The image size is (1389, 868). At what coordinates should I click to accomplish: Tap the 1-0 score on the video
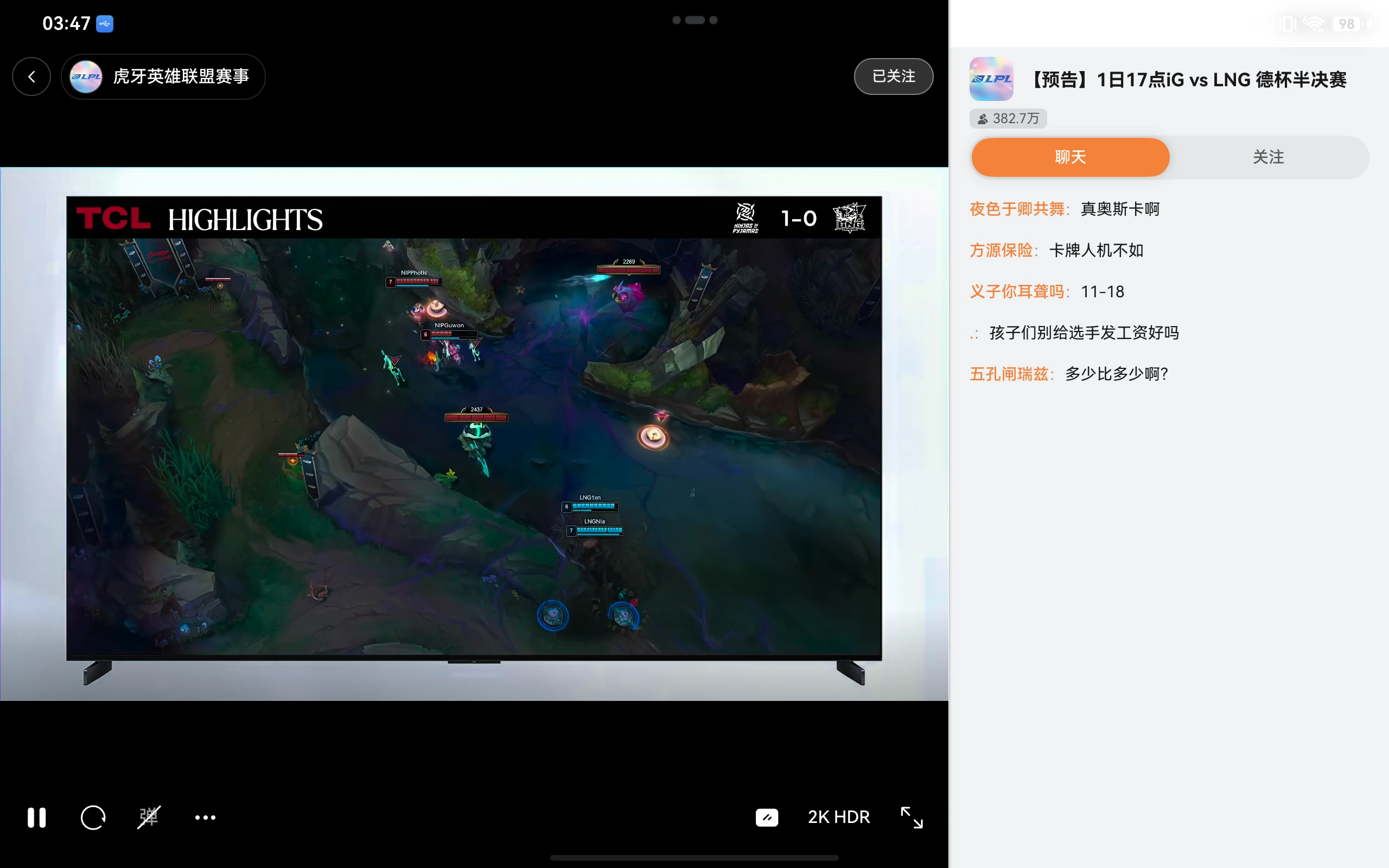[799, 218]
